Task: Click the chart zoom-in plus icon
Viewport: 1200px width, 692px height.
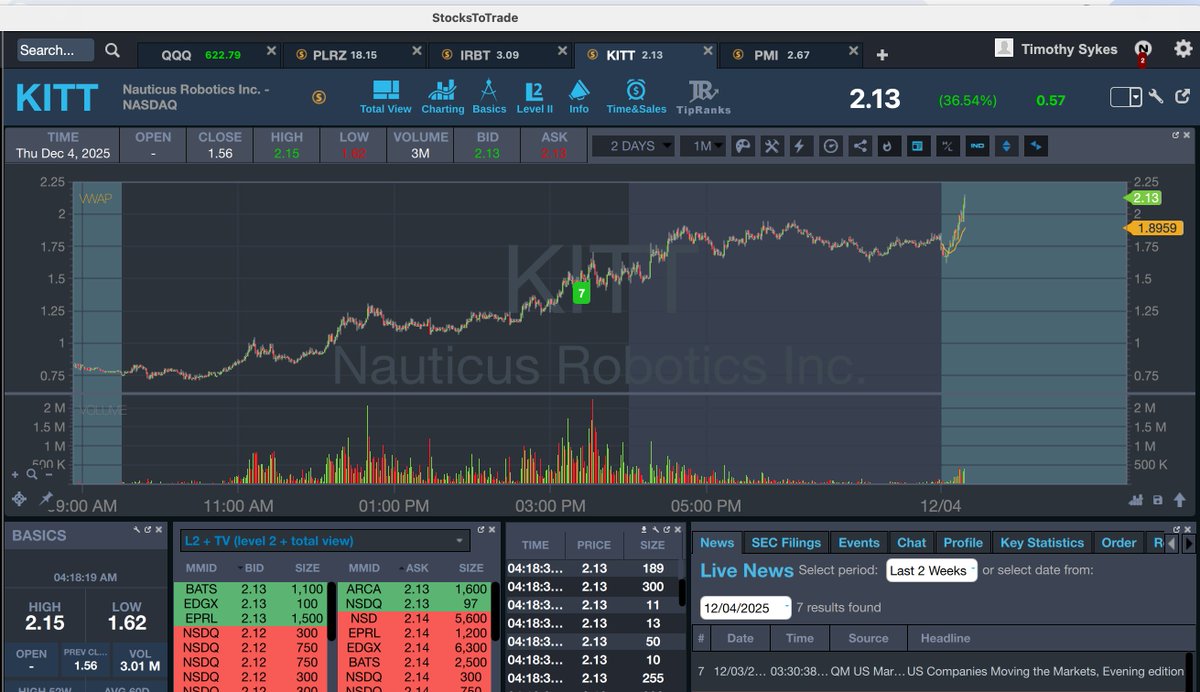Action: coord(15,475)
